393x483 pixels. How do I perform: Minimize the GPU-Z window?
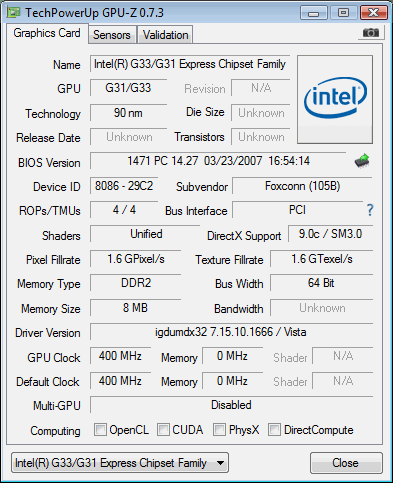pyautogui.click(x=313, y=13)
